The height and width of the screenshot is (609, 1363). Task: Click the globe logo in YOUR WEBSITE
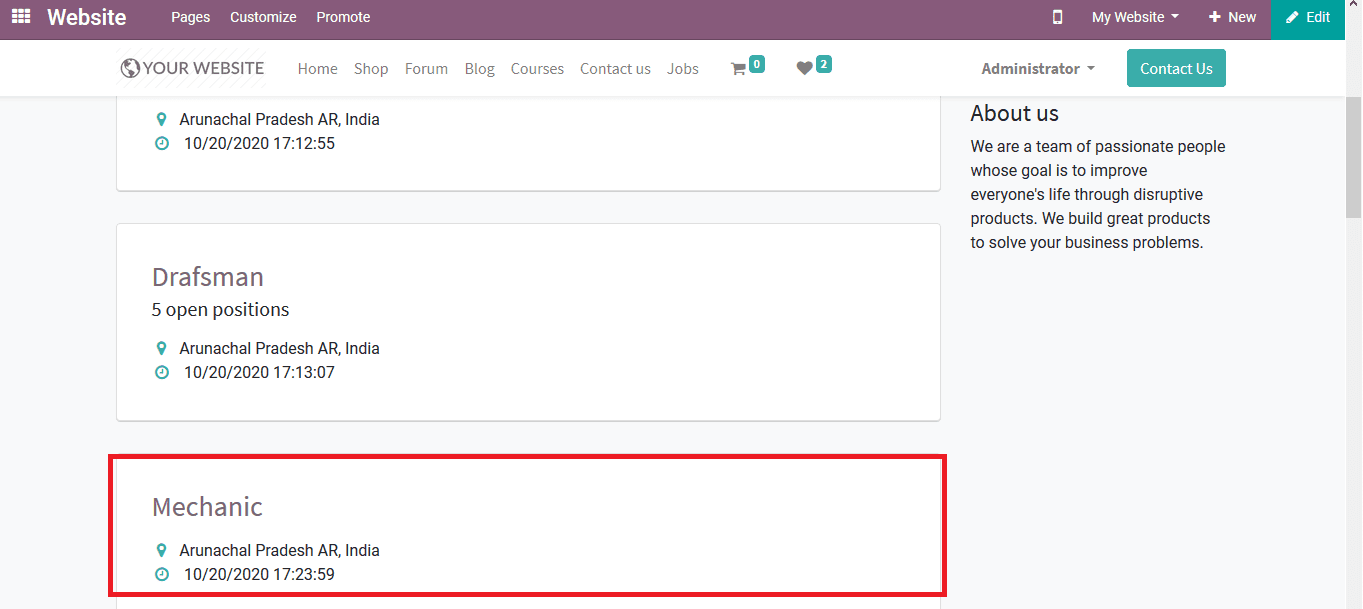point(130,68)
